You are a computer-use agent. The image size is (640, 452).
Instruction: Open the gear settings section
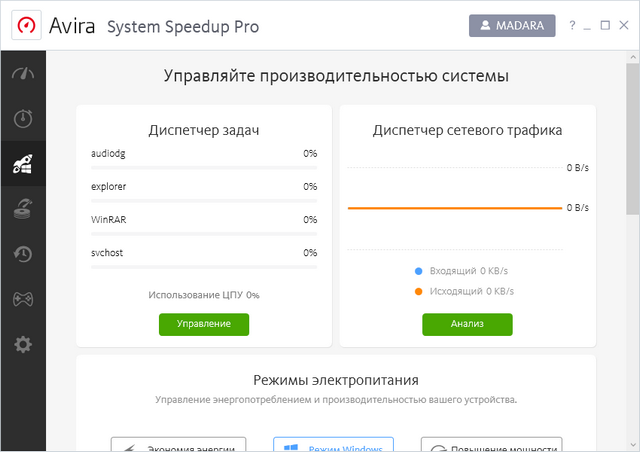(22, 344)
